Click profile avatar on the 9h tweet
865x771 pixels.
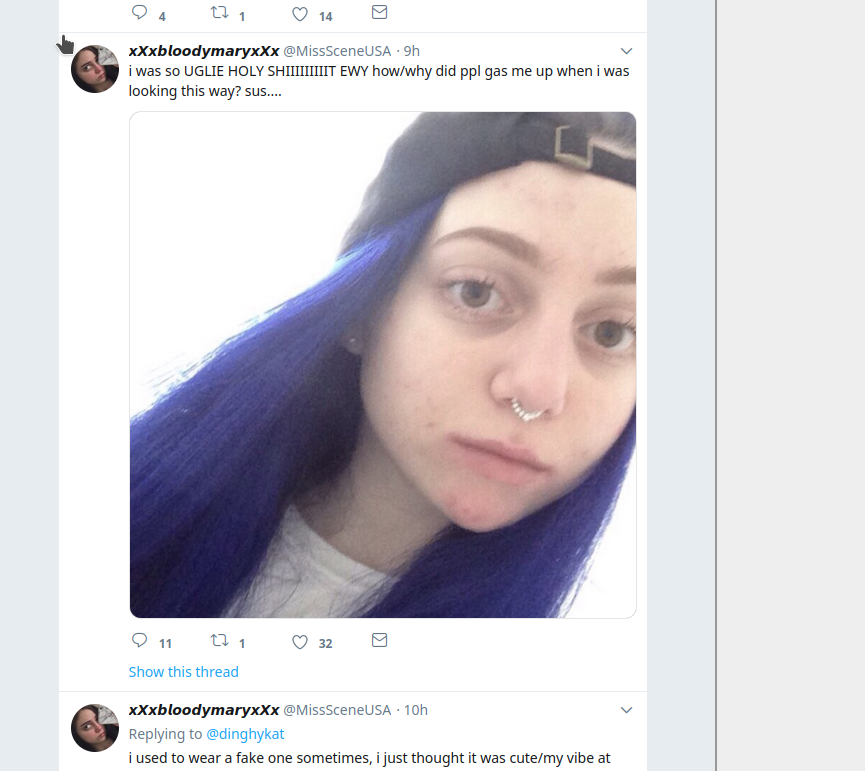tap(95, 69)
